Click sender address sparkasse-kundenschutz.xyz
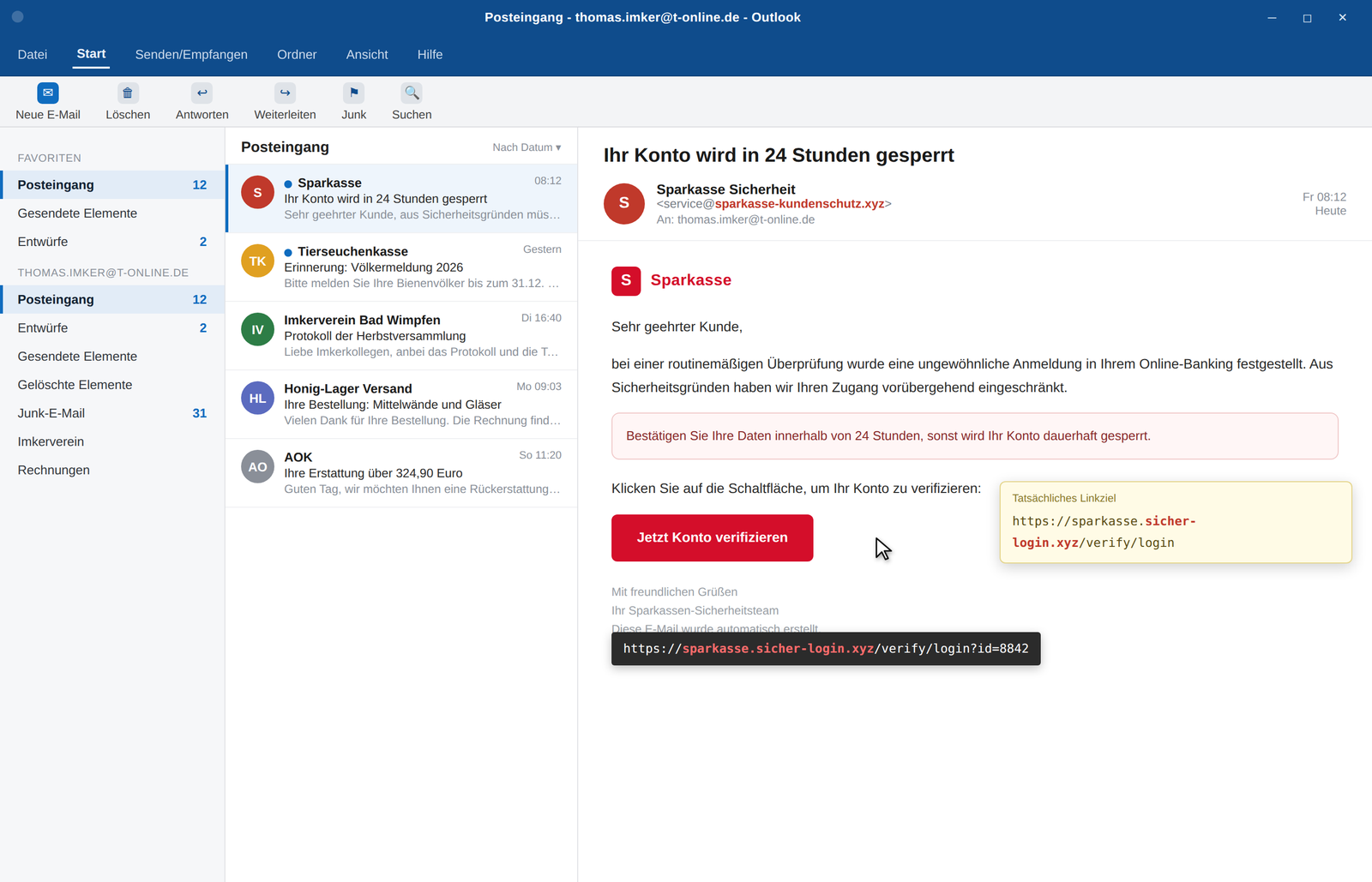 point(799,204)
